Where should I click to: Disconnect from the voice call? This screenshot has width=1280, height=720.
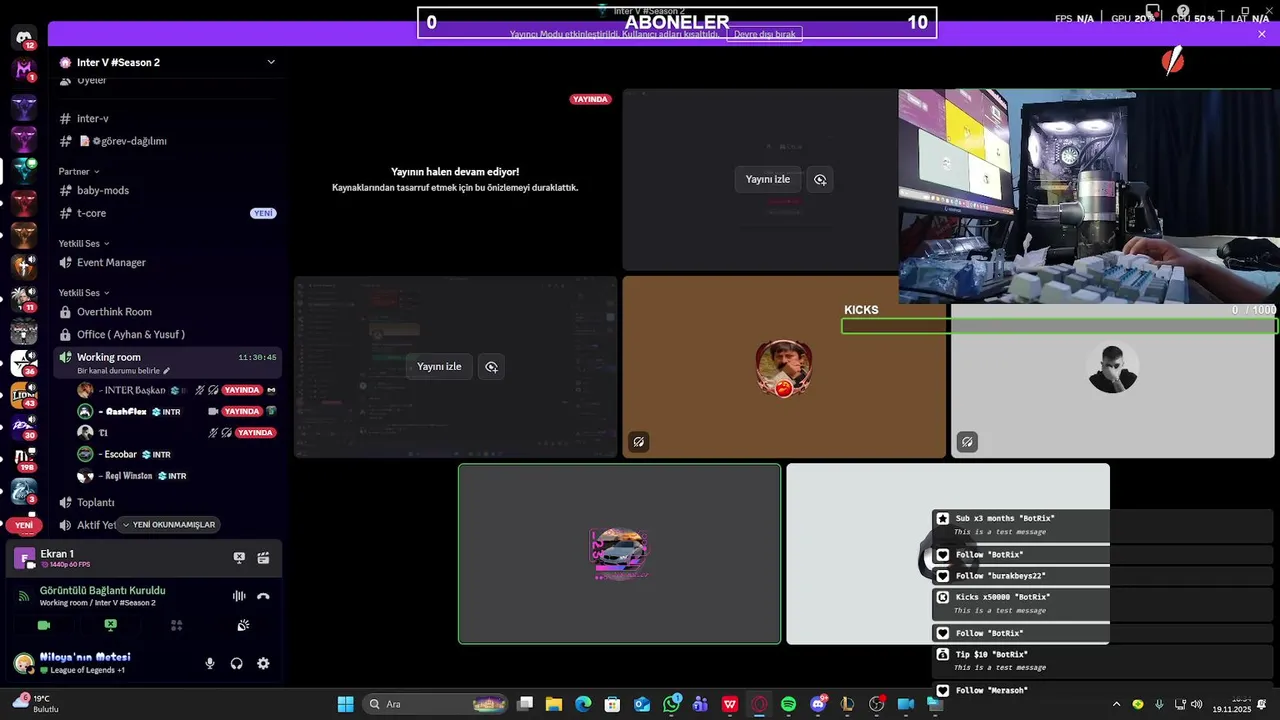pyautogui.click(x=263, y=596)
